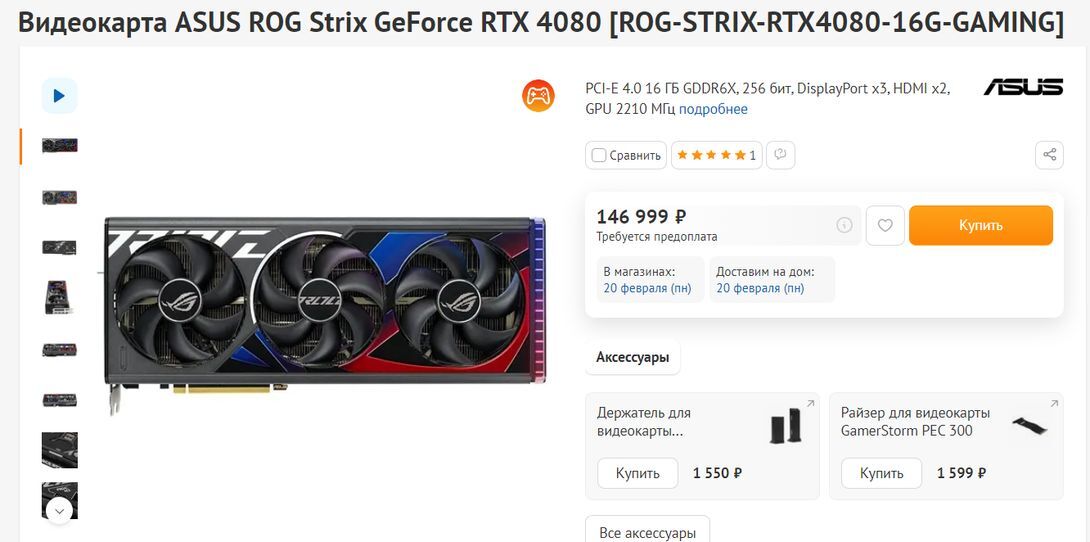Open home delivery 20 февраля link
This screenshot has width=1090, height=542.
pos(760,288)
